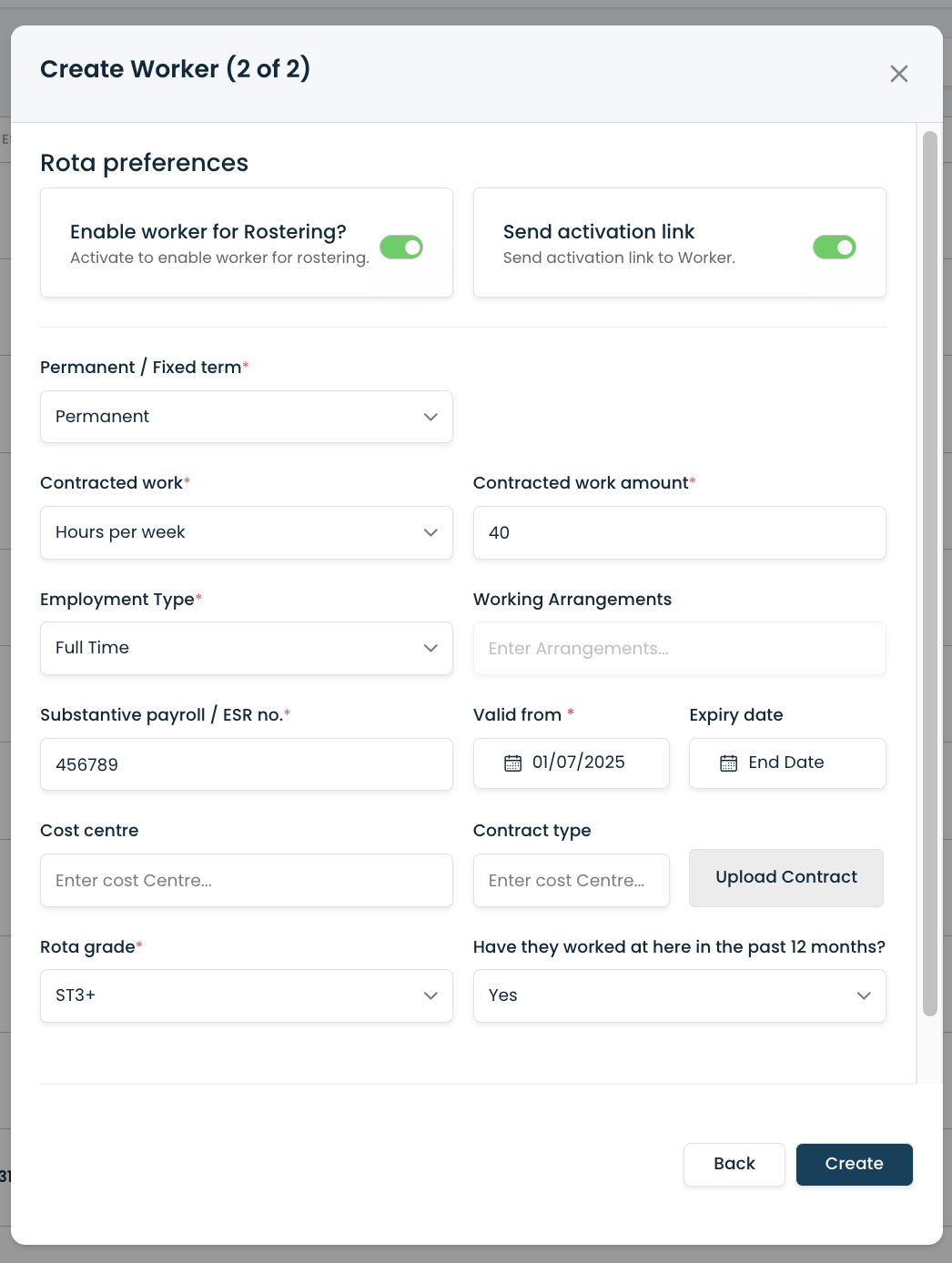This screenshot has width=952, height=1263.
Task: Click the Cost centre input field
Action: [x=247, y=880]
